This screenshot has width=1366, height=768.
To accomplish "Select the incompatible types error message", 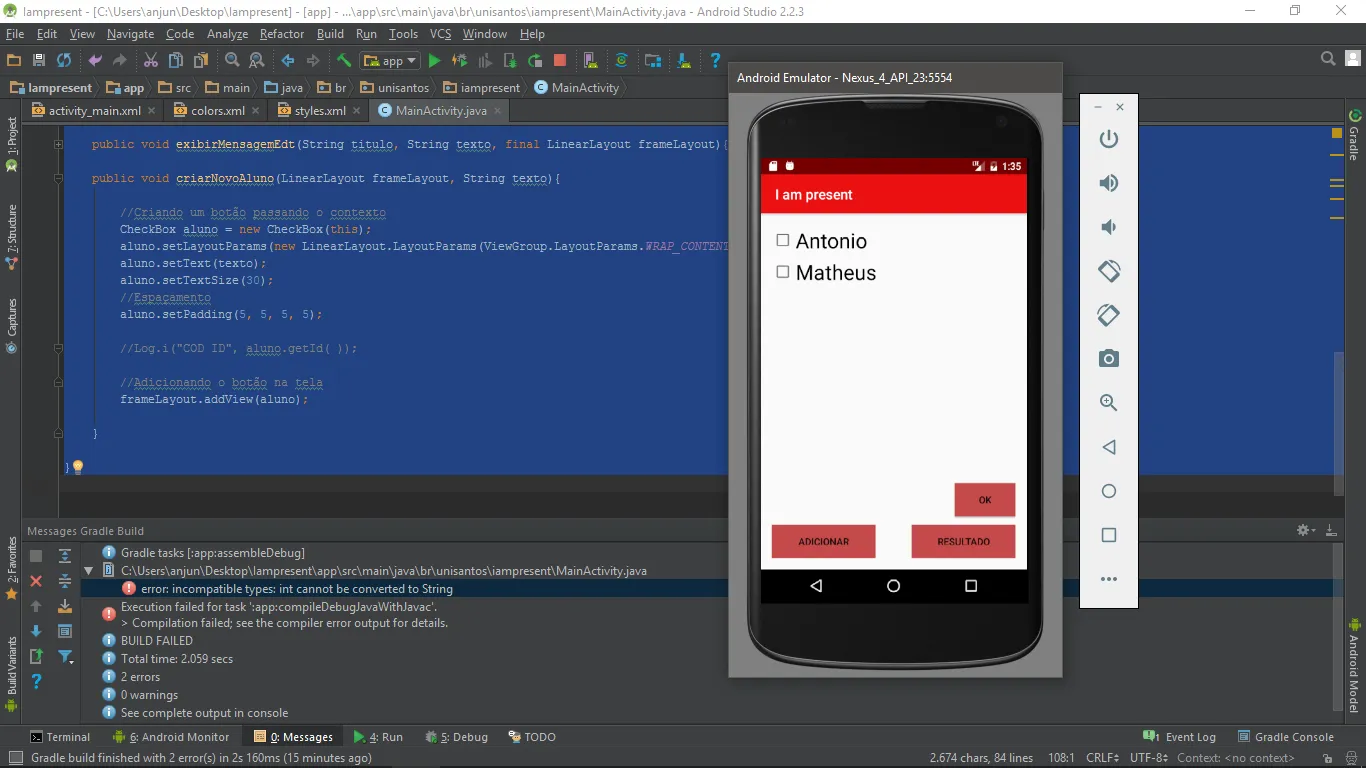I will tap(296, 589).
